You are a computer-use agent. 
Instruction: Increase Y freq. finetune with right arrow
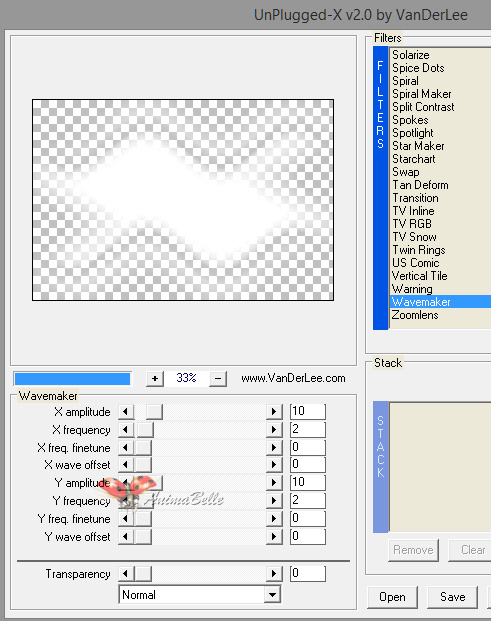coord(274,518)
